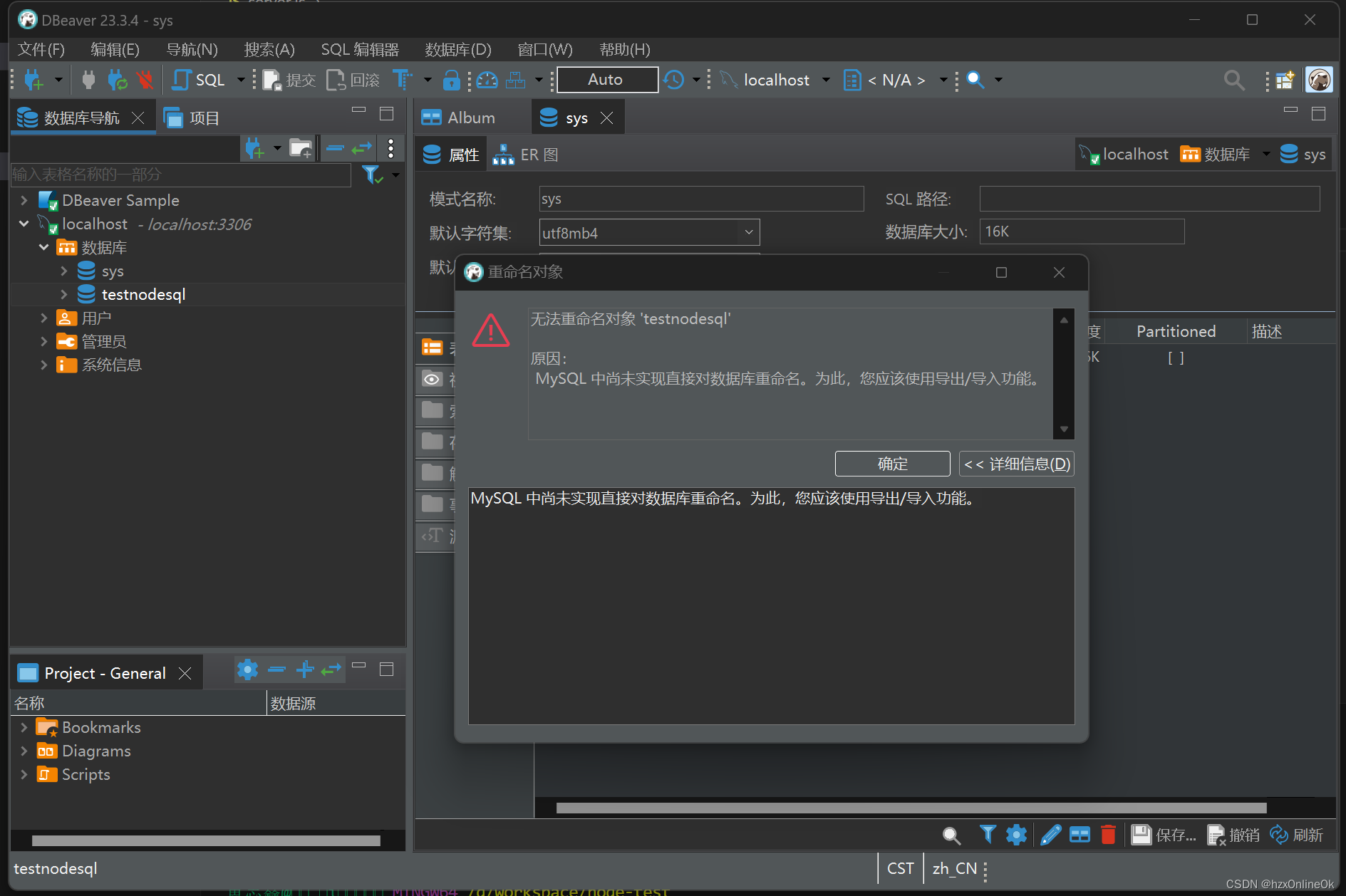Click the new database connection plug icon
Screen dimensions: 1346x896
[33, 80]
